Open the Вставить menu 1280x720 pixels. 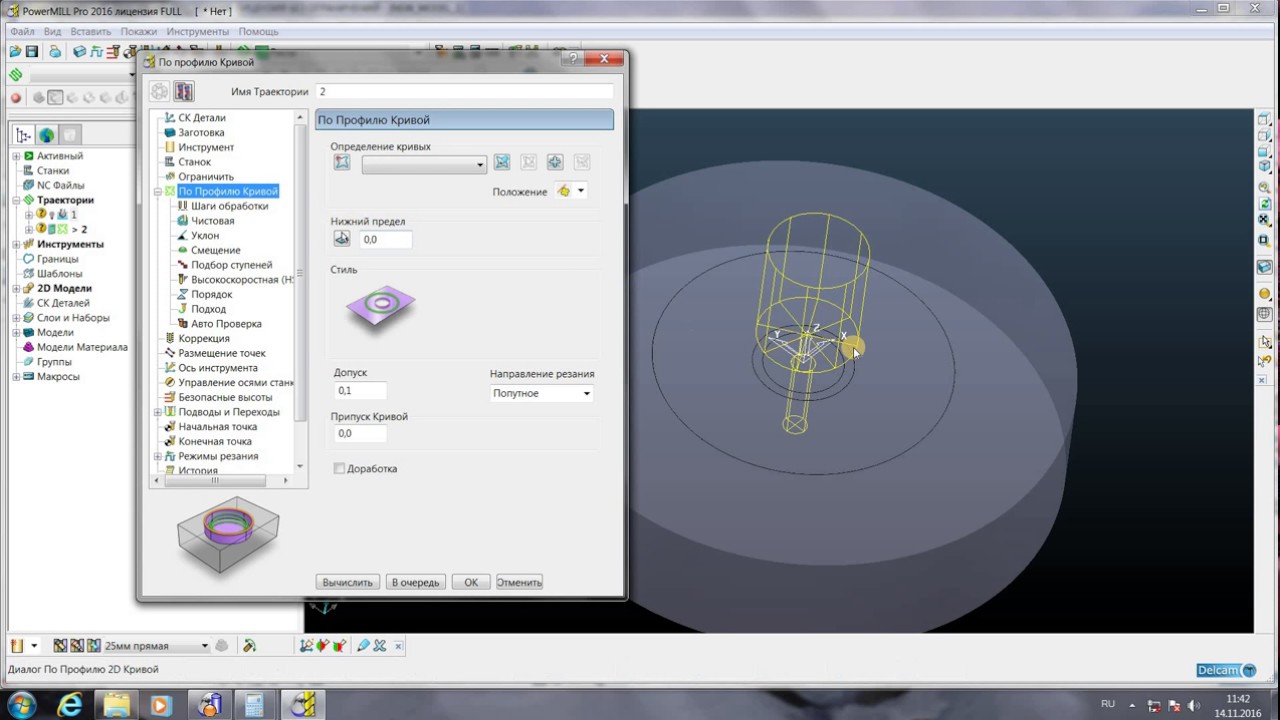tap(91, 32)
